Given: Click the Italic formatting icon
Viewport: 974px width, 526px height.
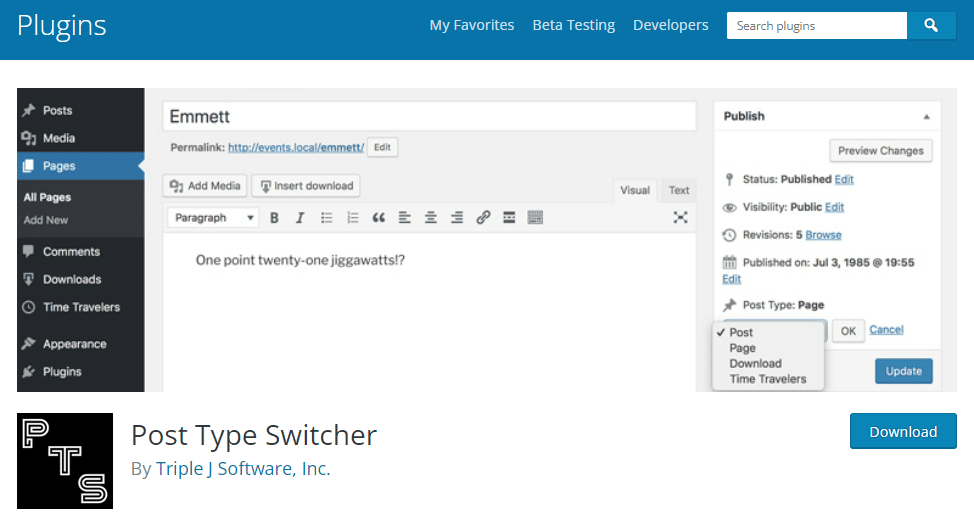Looking at the screenshot, I should (x=300, y=218).
